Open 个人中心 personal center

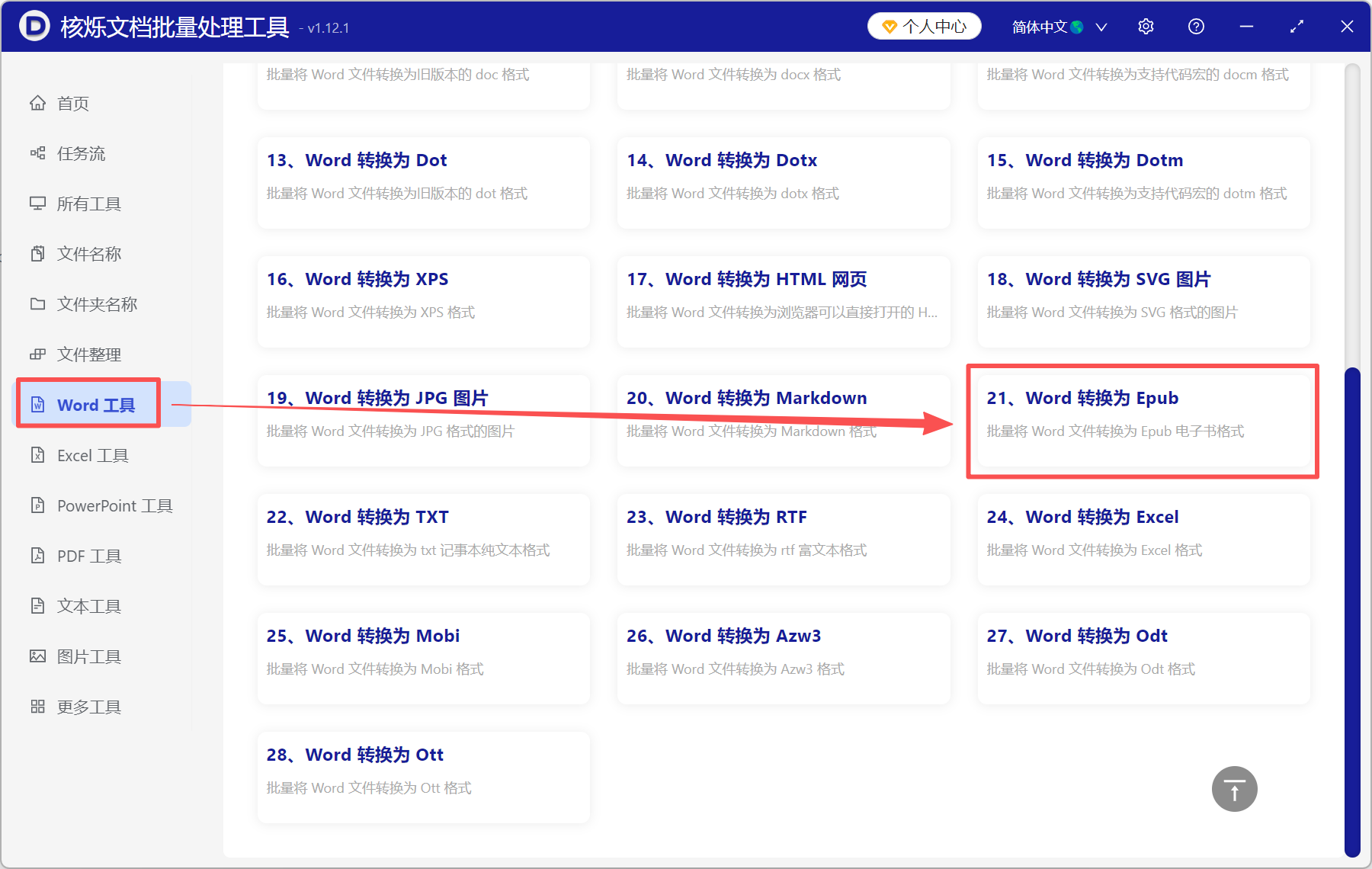924,25
